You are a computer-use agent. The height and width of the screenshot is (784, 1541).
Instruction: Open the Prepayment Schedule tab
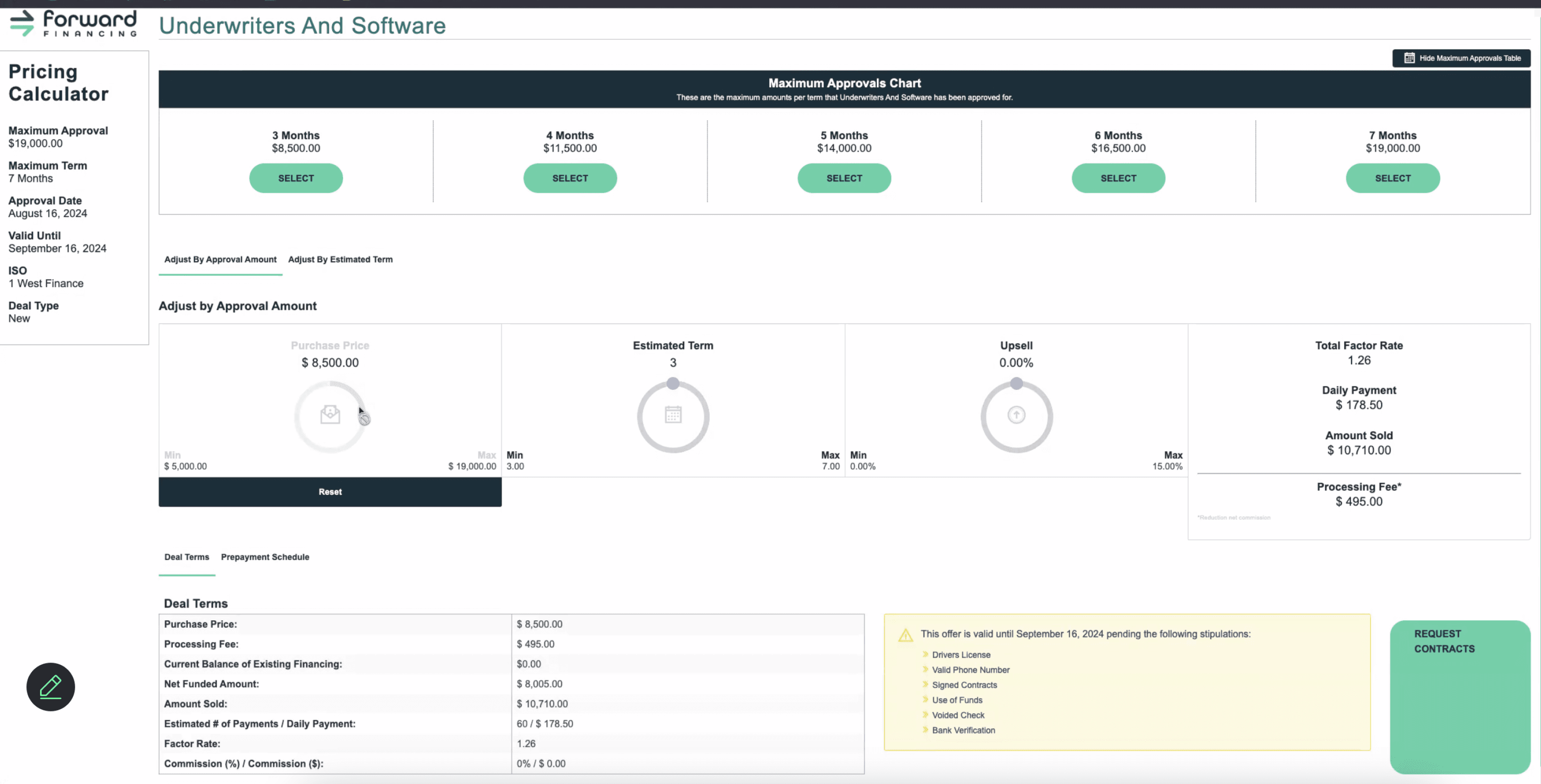point(265,558)
